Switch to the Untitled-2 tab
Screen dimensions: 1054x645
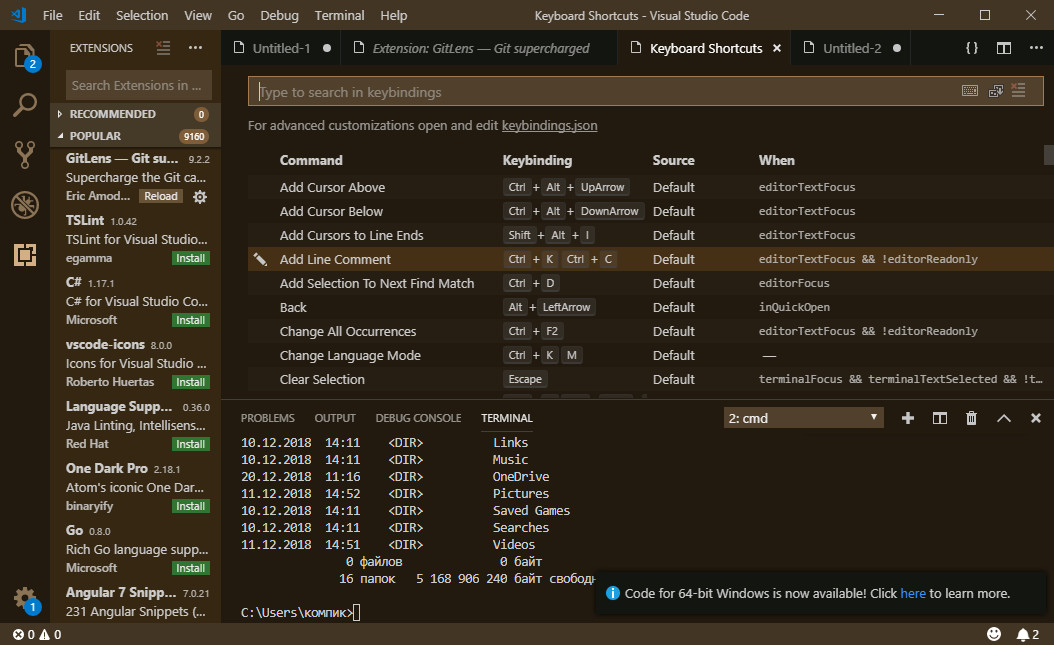(852, 48)
